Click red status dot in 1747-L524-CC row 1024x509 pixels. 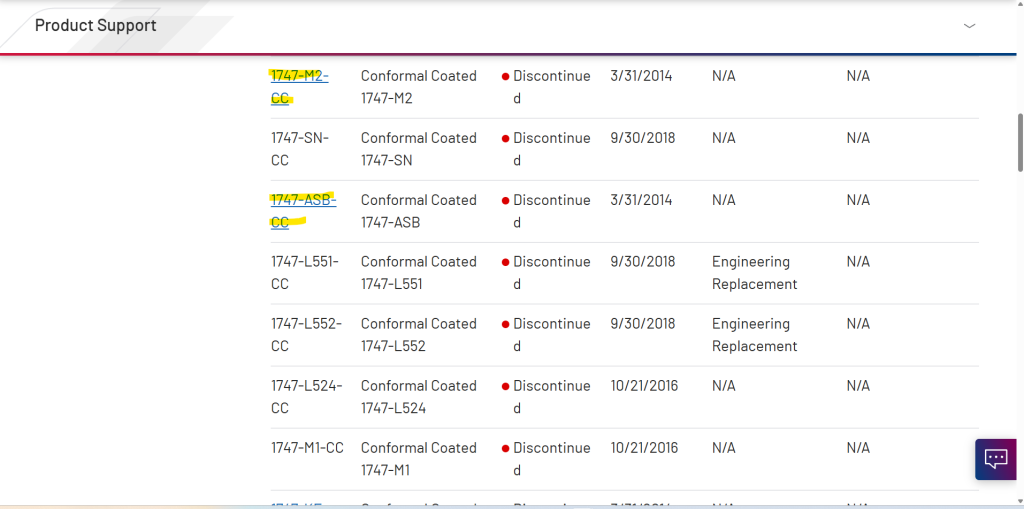[x=506, y=386]
